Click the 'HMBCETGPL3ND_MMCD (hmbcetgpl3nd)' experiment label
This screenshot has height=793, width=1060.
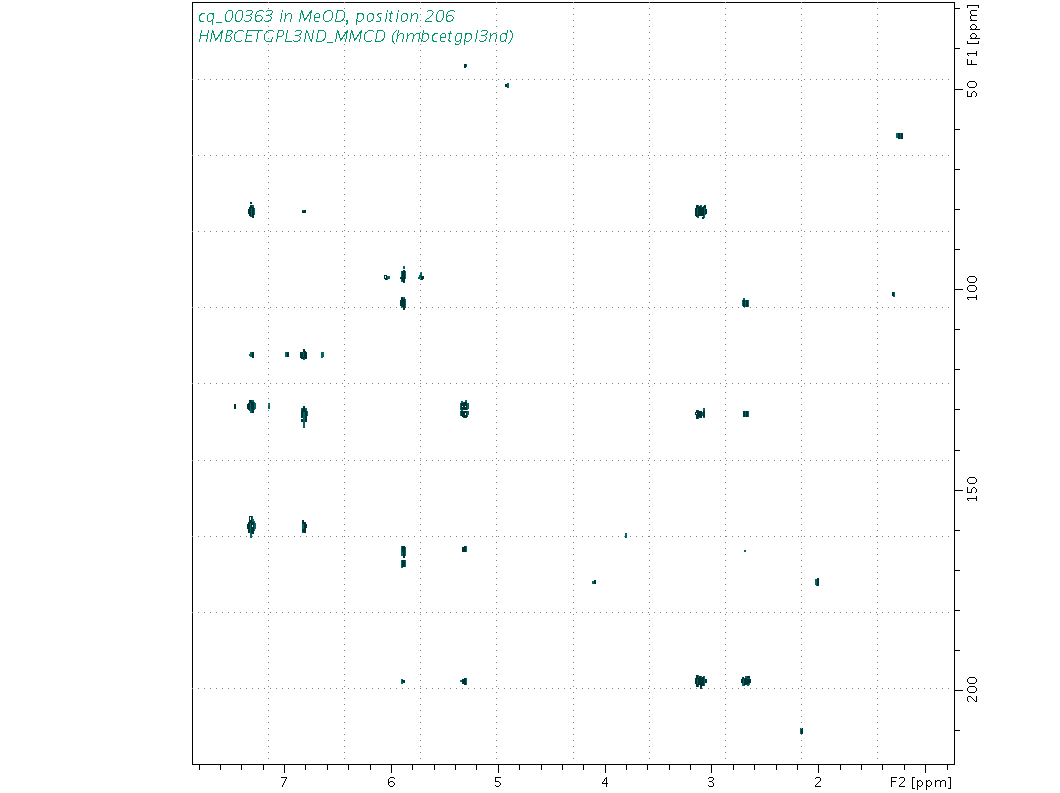356,37
